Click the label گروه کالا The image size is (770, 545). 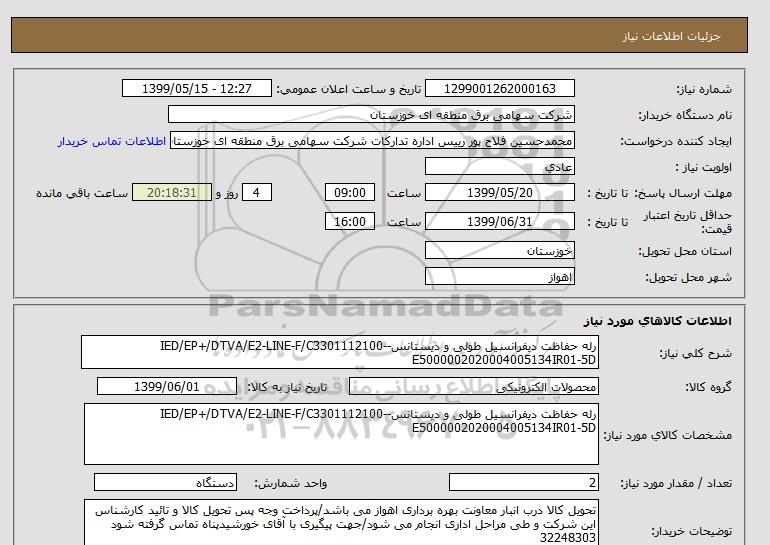tap(709, 387)
